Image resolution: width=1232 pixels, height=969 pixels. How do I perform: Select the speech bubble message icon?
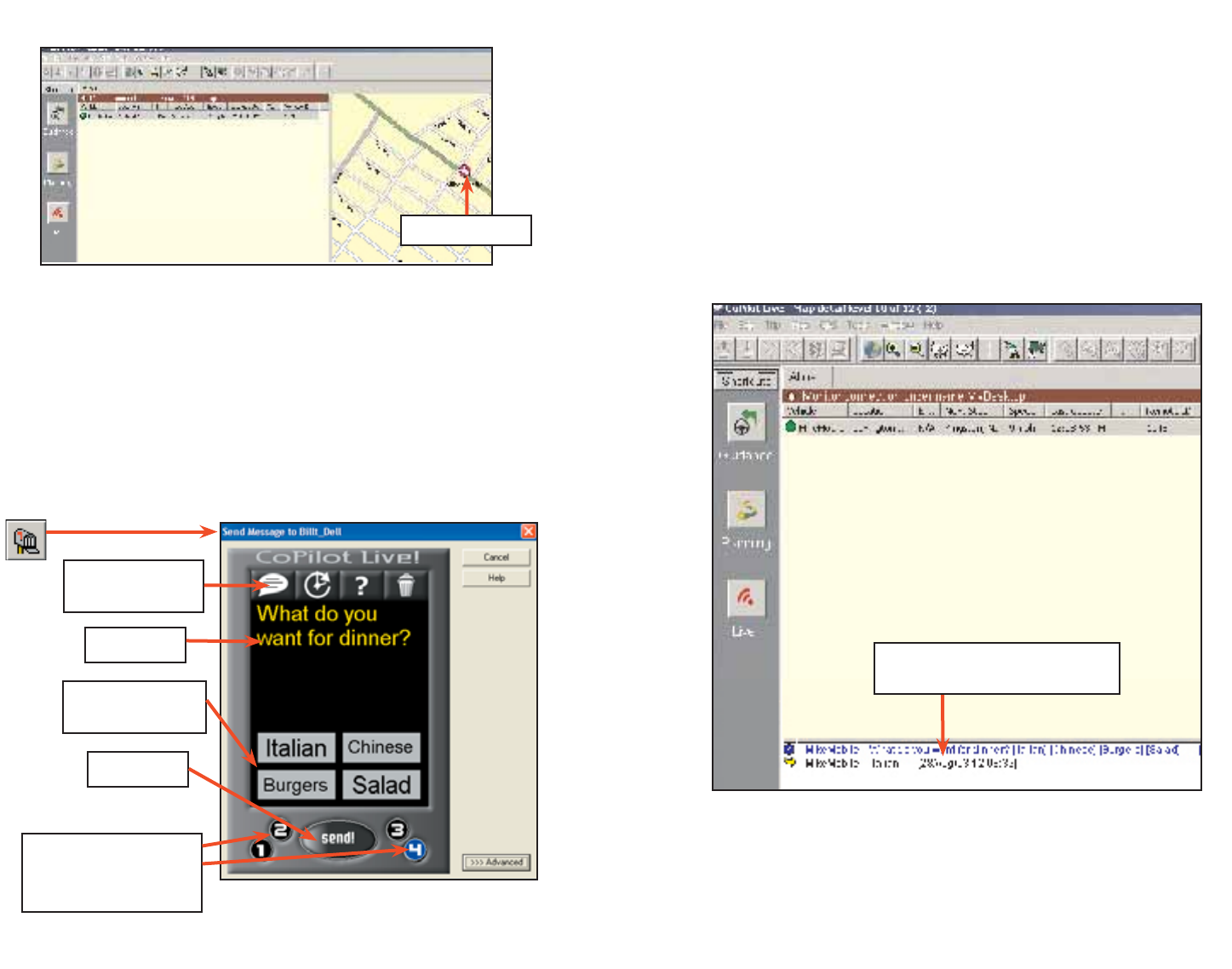[273, 585]
